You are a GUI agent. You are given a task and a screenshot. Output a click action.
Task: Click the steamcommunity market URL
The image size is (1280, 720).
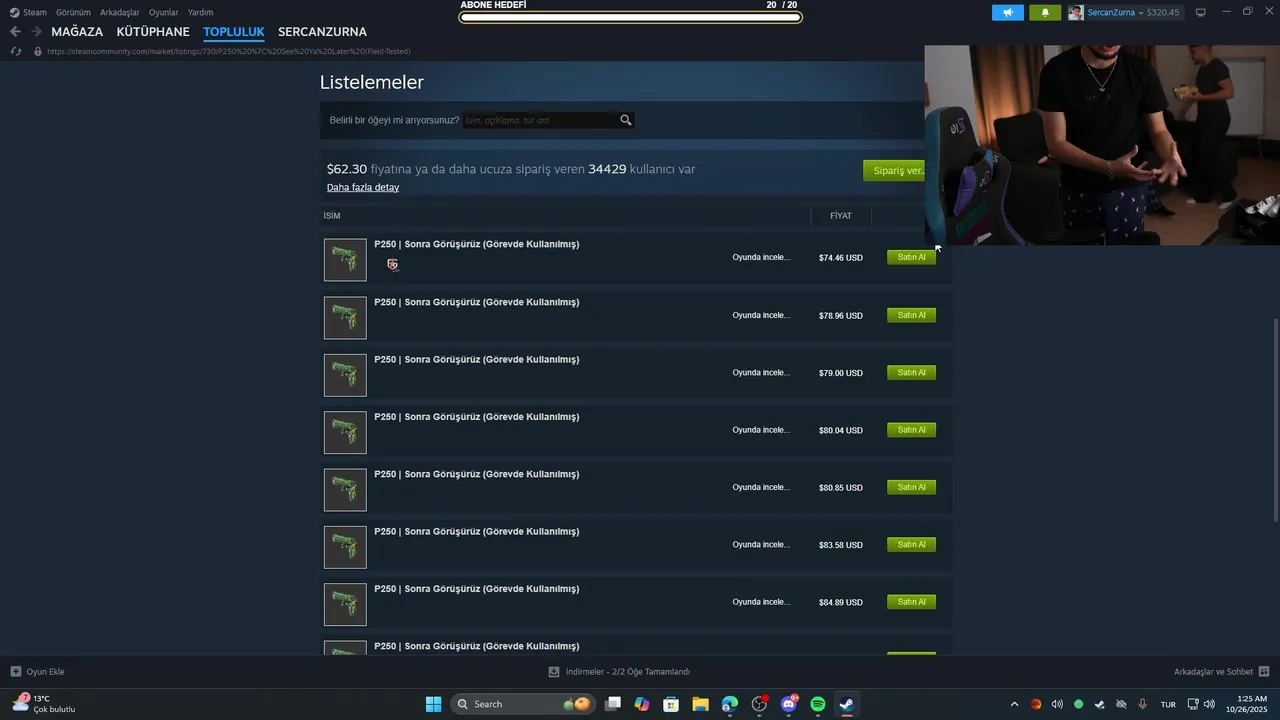(228, 51)
